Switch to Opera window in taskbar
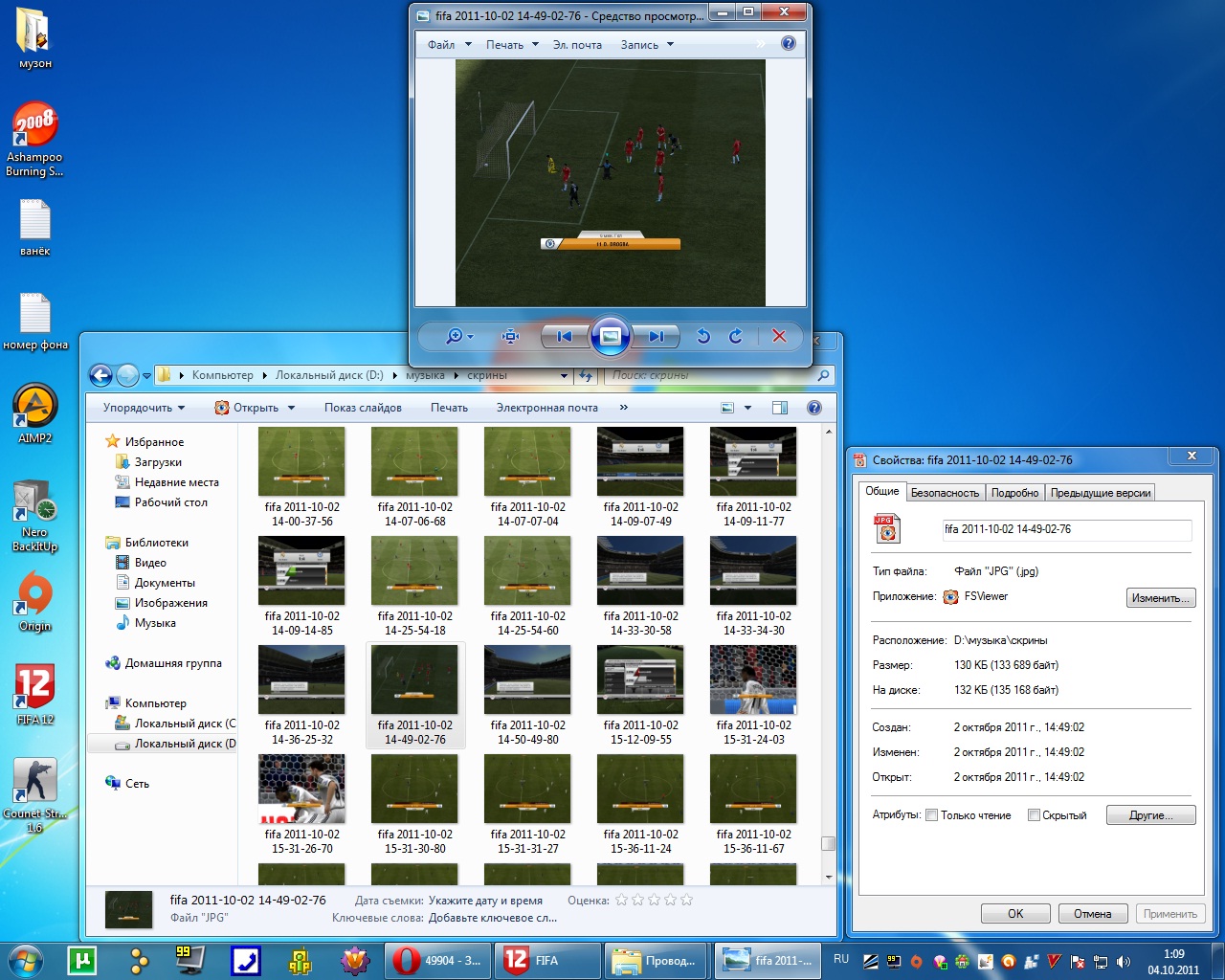The image size is (1225, 980). pyautogui.click(x=439, y=960)
